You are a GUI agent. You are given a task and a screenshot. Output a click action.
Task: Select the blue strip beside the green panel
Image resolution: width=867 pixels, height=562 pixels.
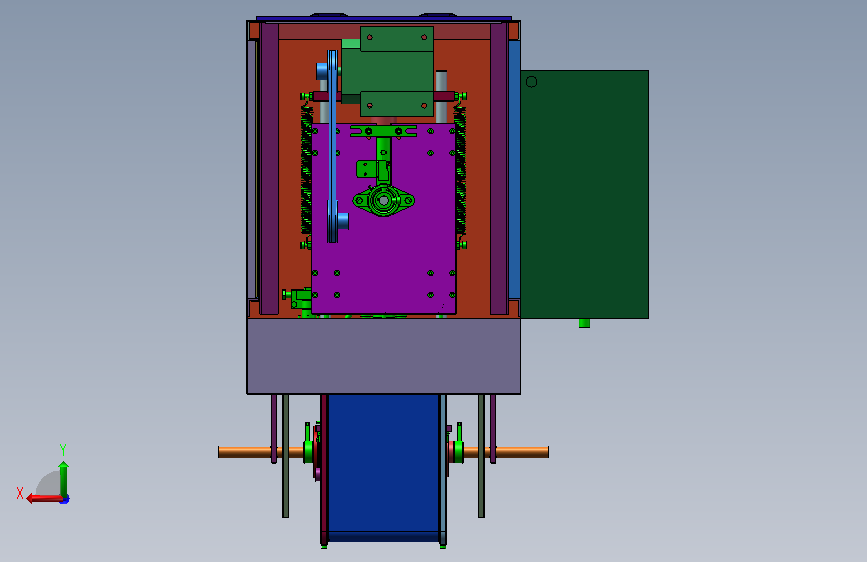coord(514,169)
